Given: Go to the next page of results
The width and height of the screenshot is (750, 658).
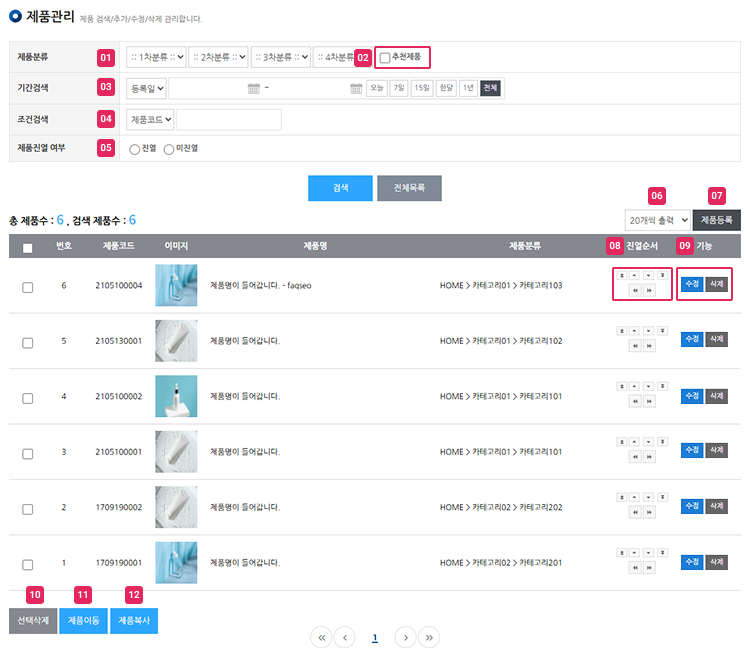Looking at the screenshot, I should pyautogui.click(x=405, y=637).
